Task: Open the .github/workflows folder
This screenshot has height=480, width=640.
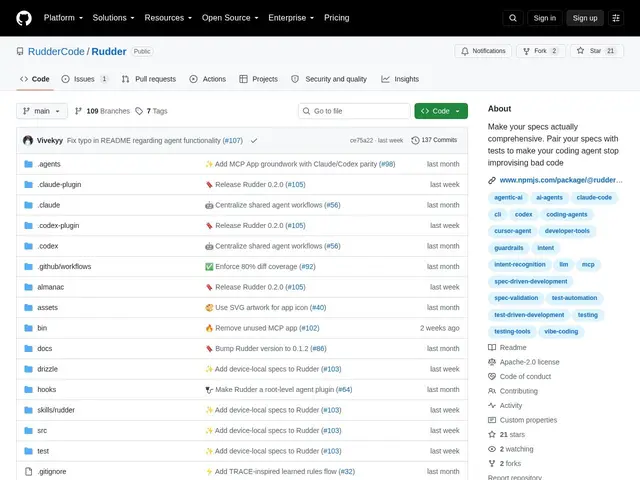Action: tap(64, 267)
